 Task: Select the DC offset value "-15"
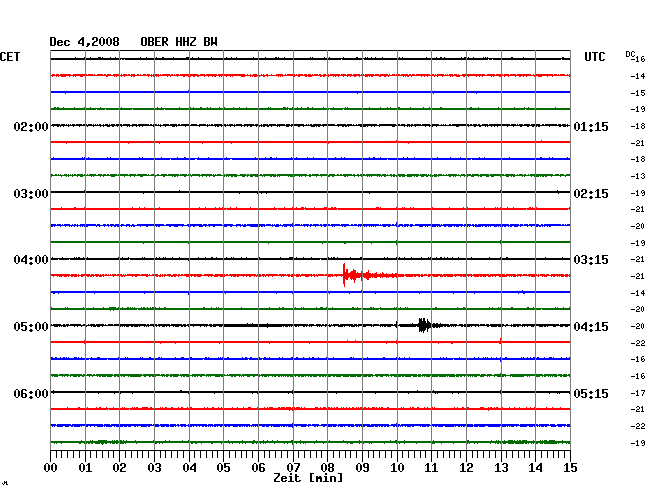click(638, 93)
